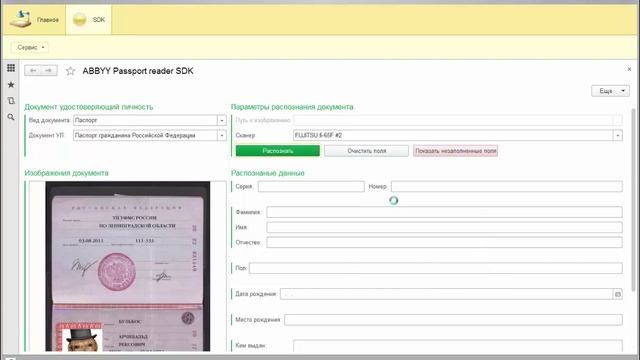Screen dimensions: 640x360
Task: Click the Дата рождения date field
Action: pos(447,294)
